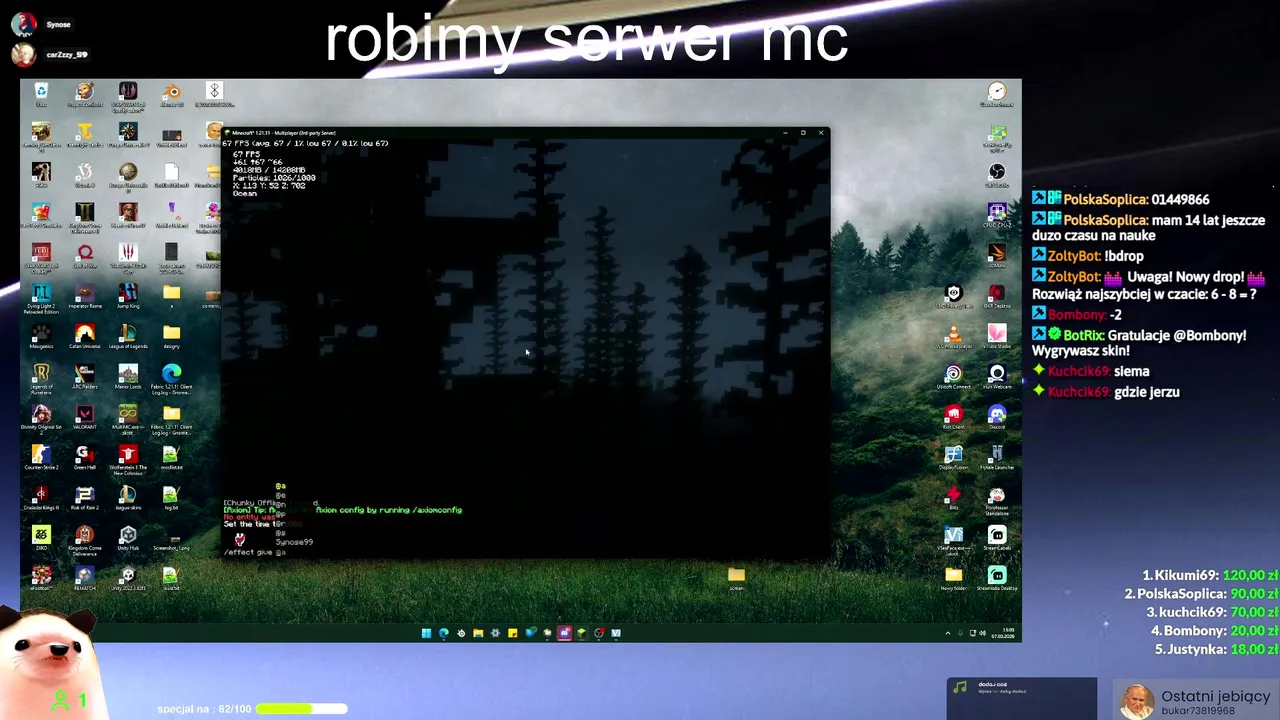This screenshot has height=720, width=1280.
Task: Open the Ubisoft Connect desktop icon
Action: 953,377
